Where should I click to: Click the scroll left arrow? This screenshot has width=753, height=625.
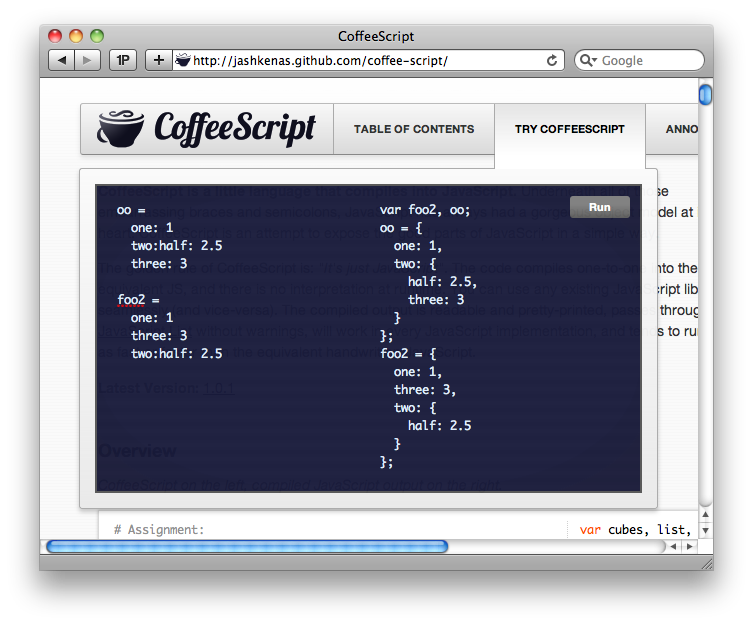point(674,547)
